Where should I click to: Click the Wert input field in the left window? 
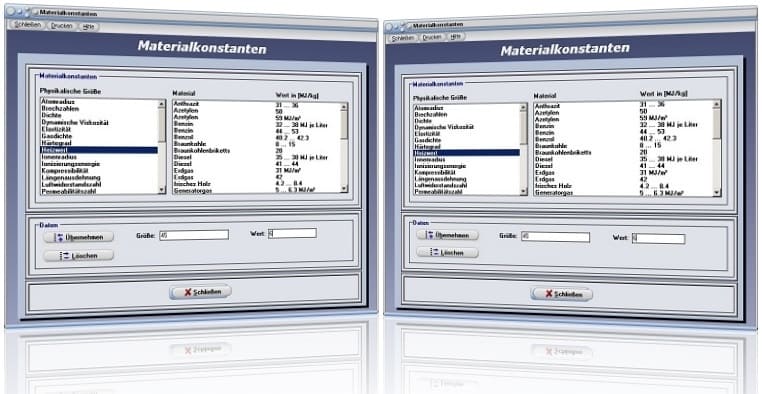point(292,233)
